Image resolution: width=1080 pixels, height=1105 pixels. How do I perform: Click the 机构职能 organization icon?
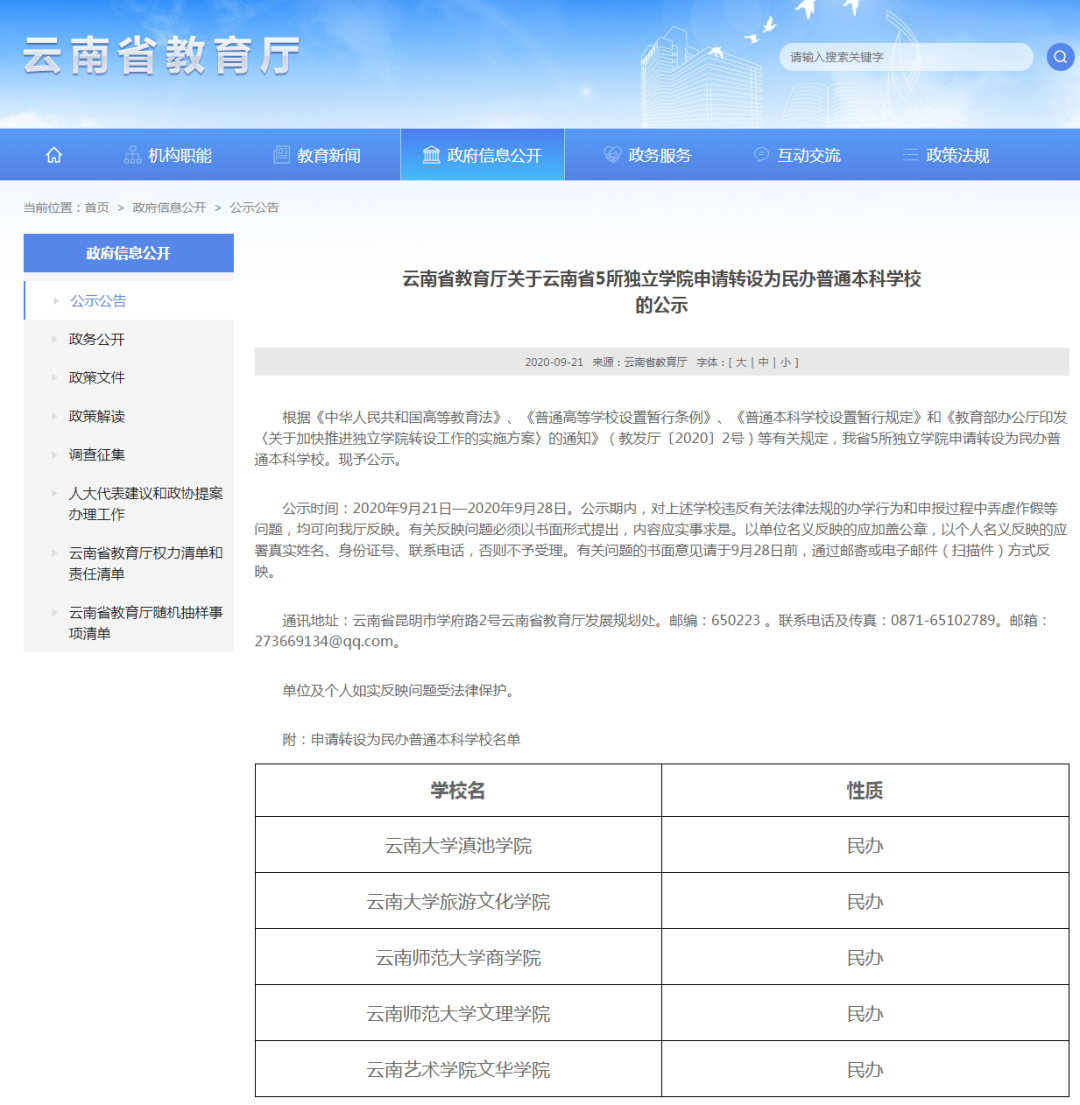coord(132,155)
